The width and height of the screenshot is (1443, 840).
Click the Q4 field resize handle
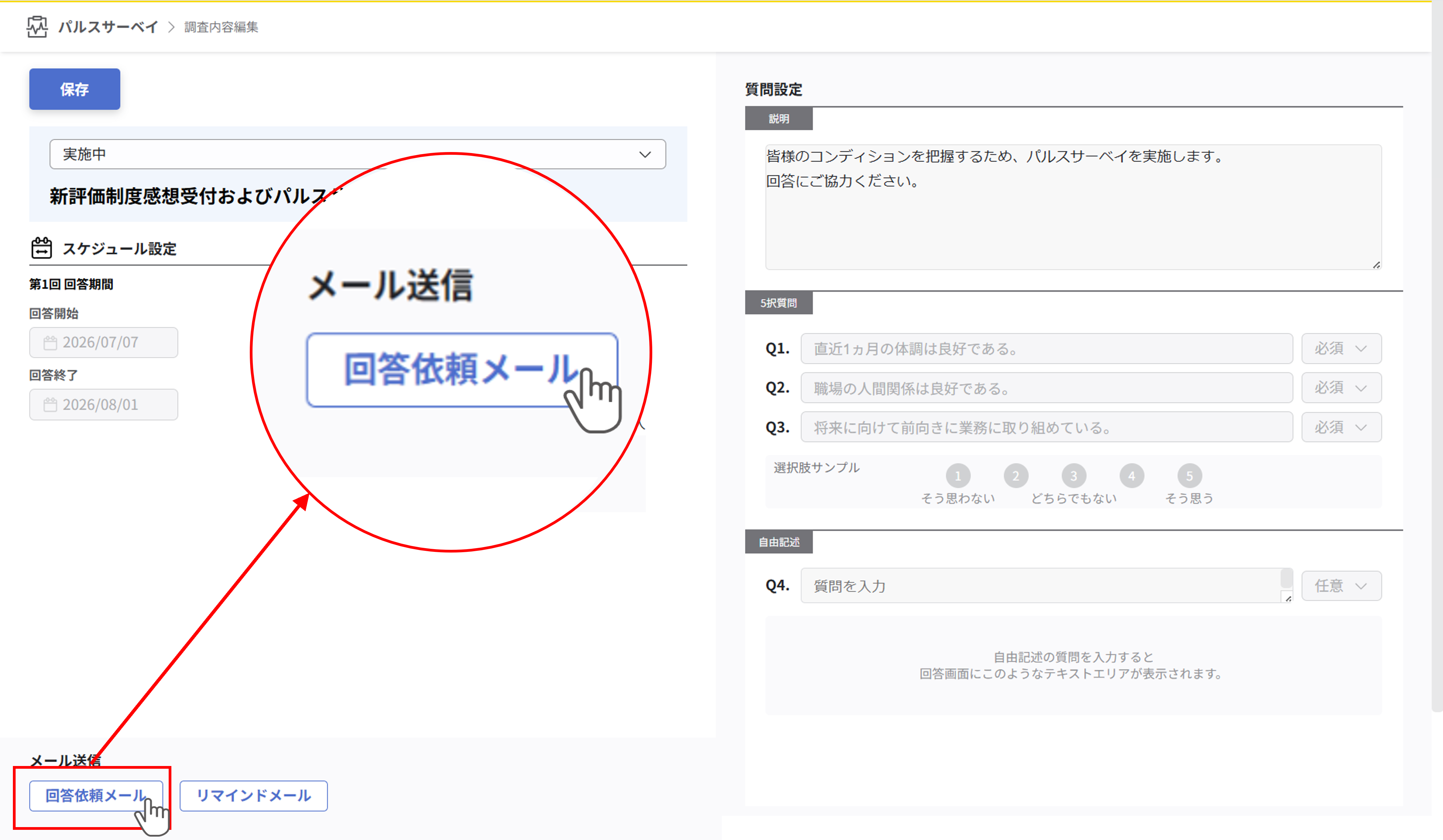click(1287, 598)
